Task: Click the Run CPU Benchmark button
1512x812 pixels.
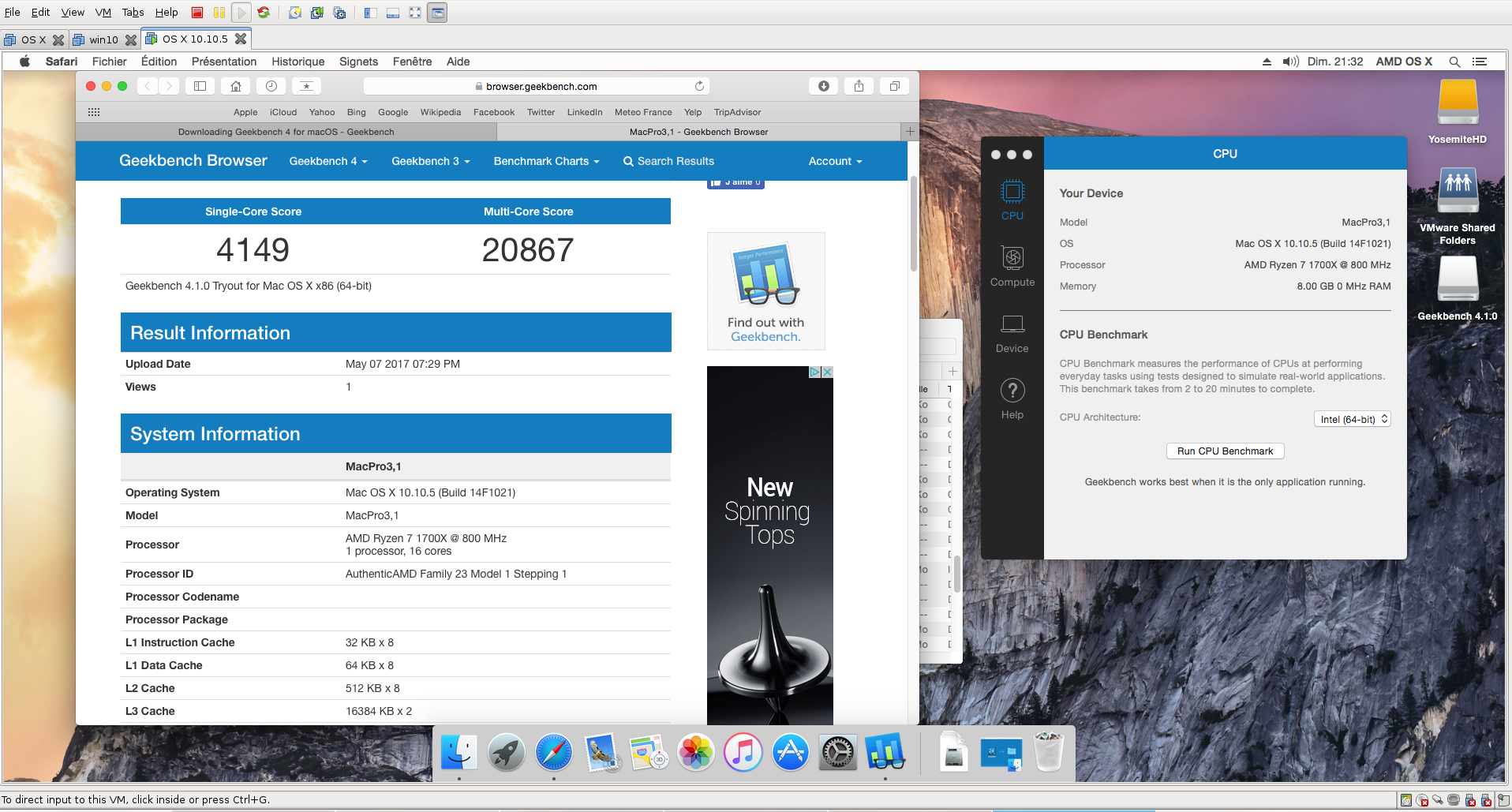Action: [x=1226, y=451]
